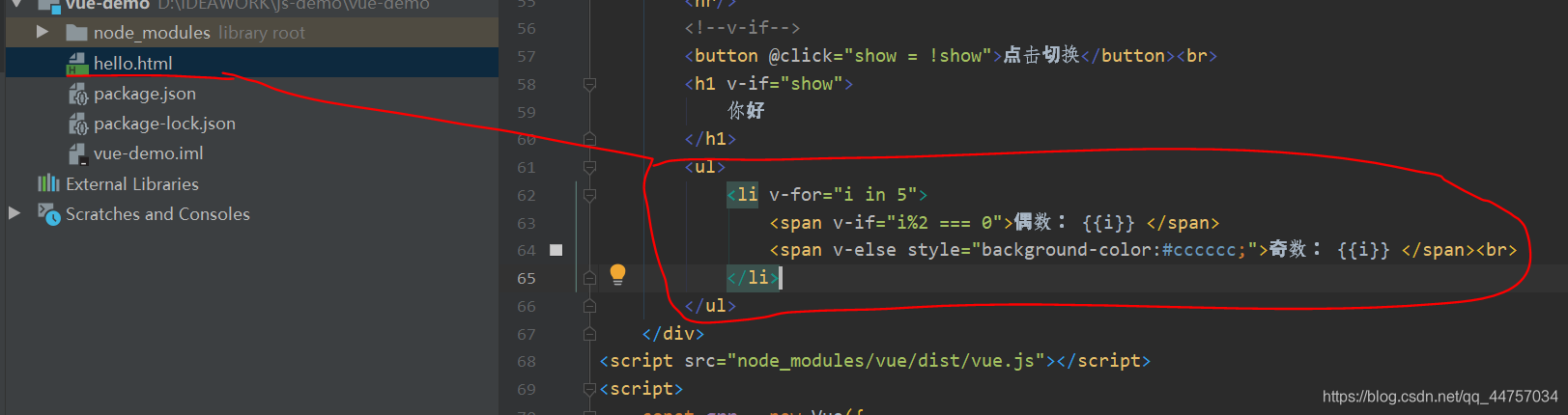
Task: Open the lightbulb quick-fix on line 65
Action: tap(617, 275)
